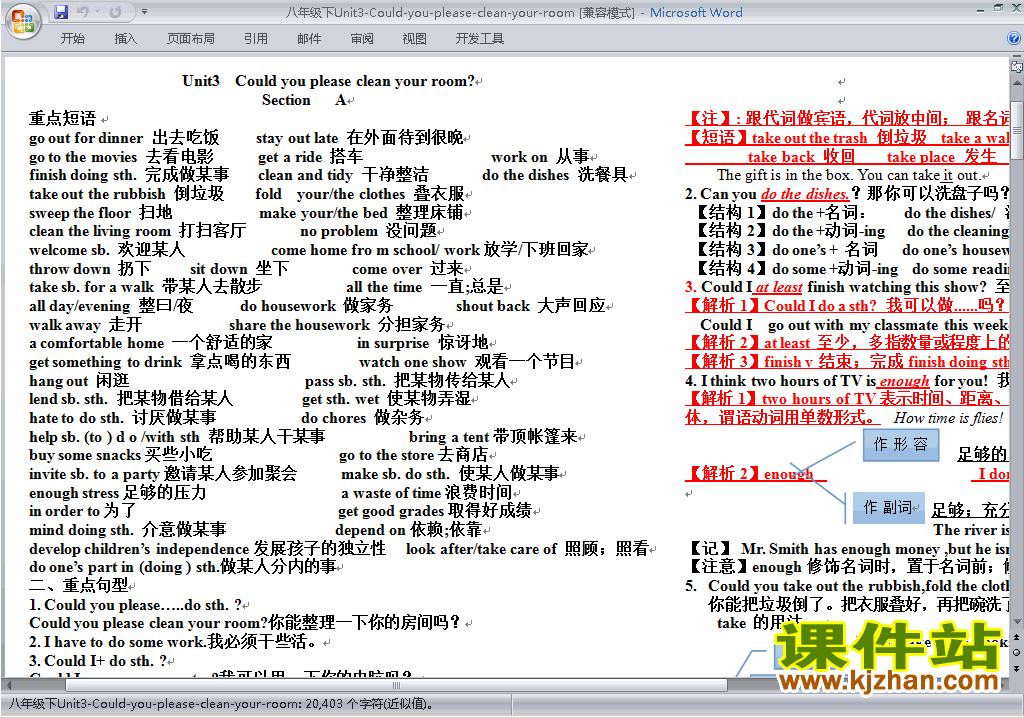The image size is (1024, 718).
Task: Click the status bar character count text
Action: click(x=220, y=704)
